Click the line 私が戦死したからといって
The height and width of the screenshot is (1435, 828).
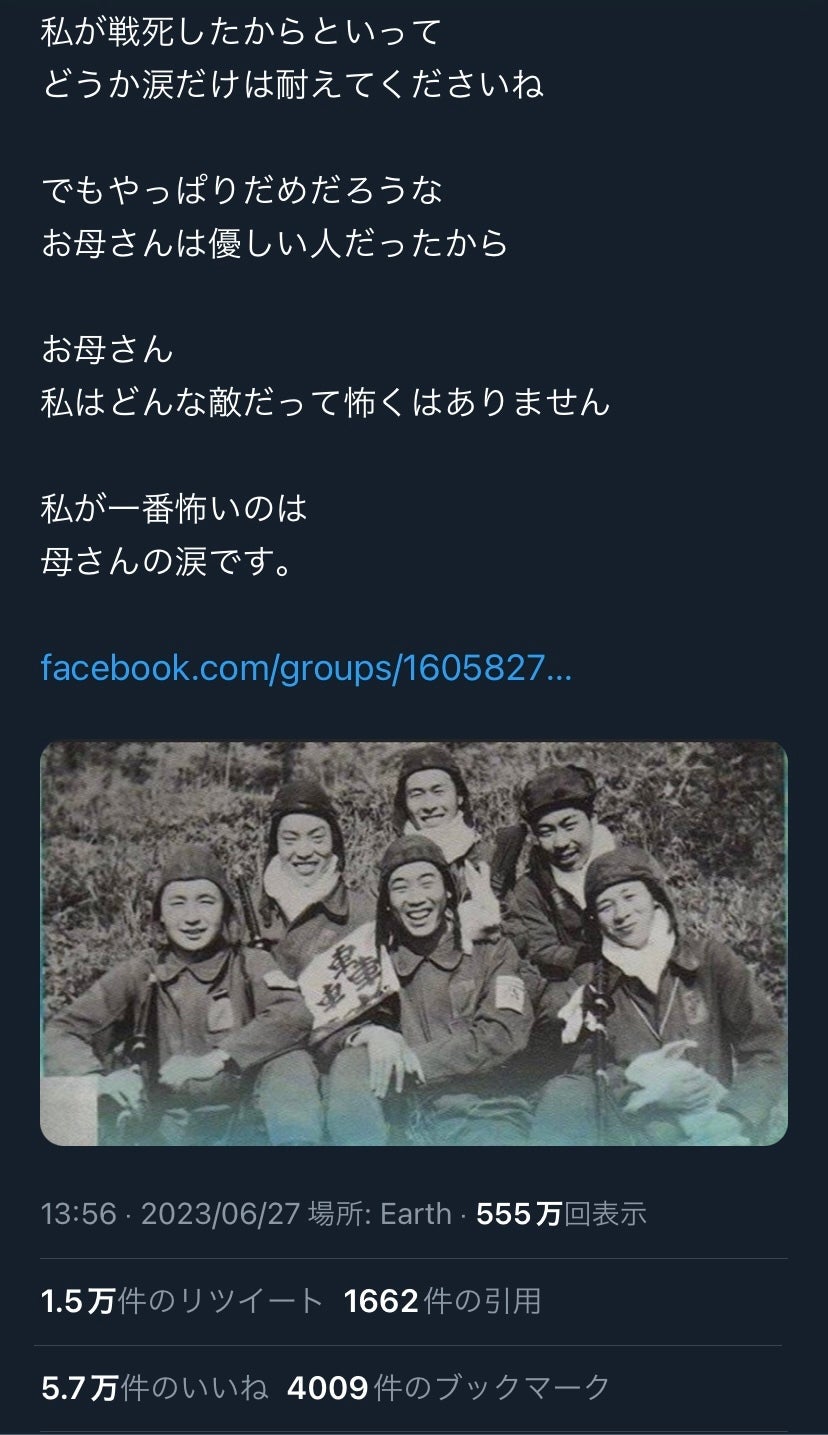pos(241,32)
